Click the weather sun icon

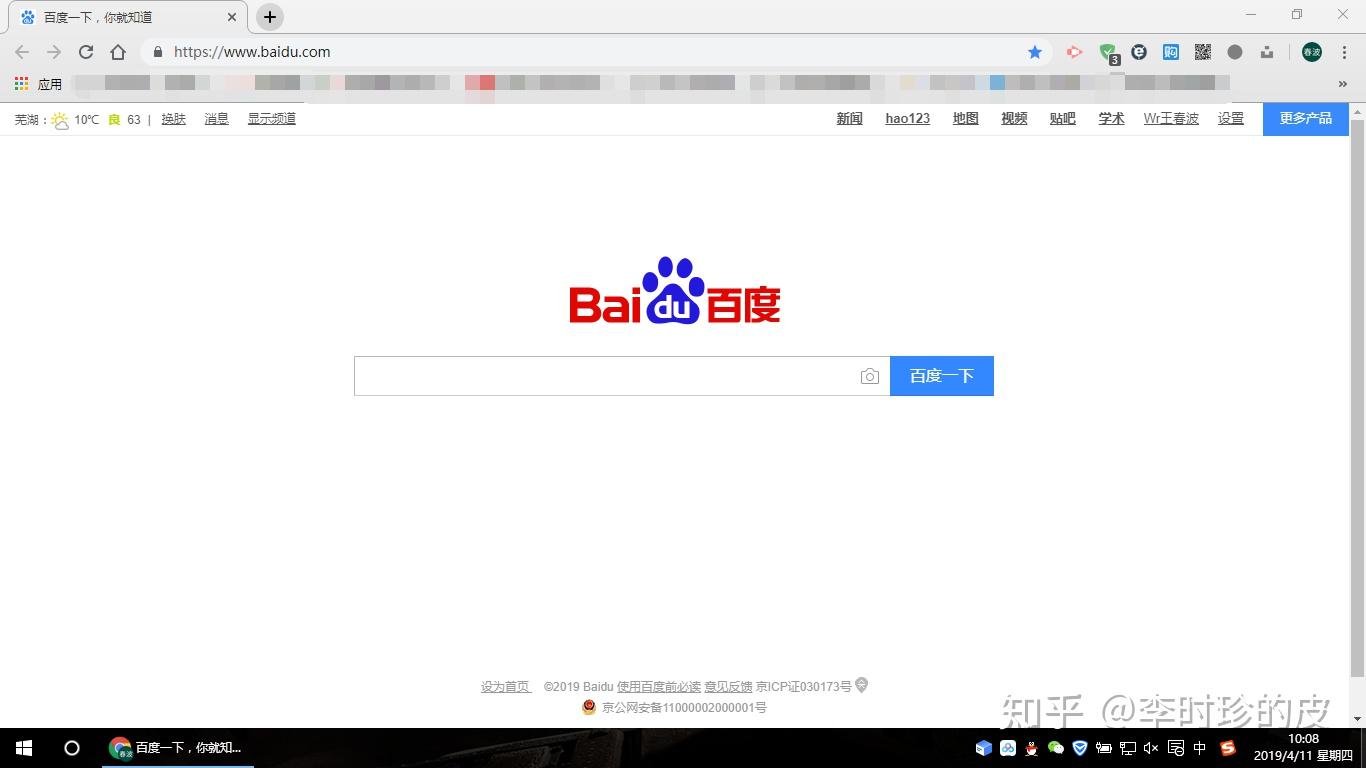60,119
